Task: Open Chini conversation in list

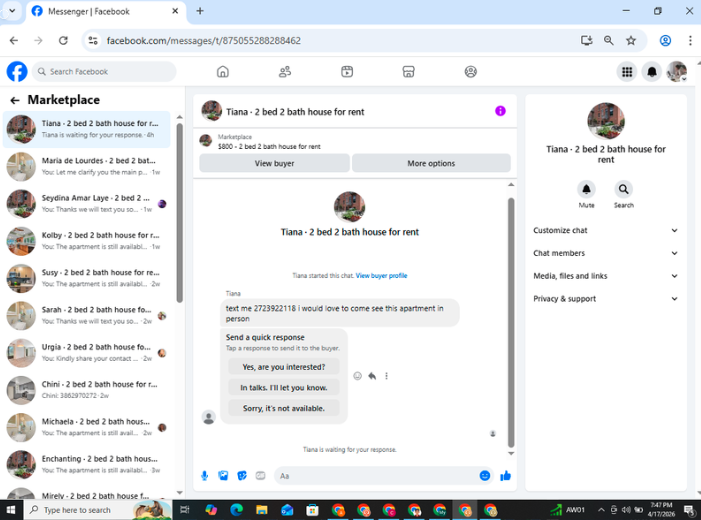Action: pos(86,390)
